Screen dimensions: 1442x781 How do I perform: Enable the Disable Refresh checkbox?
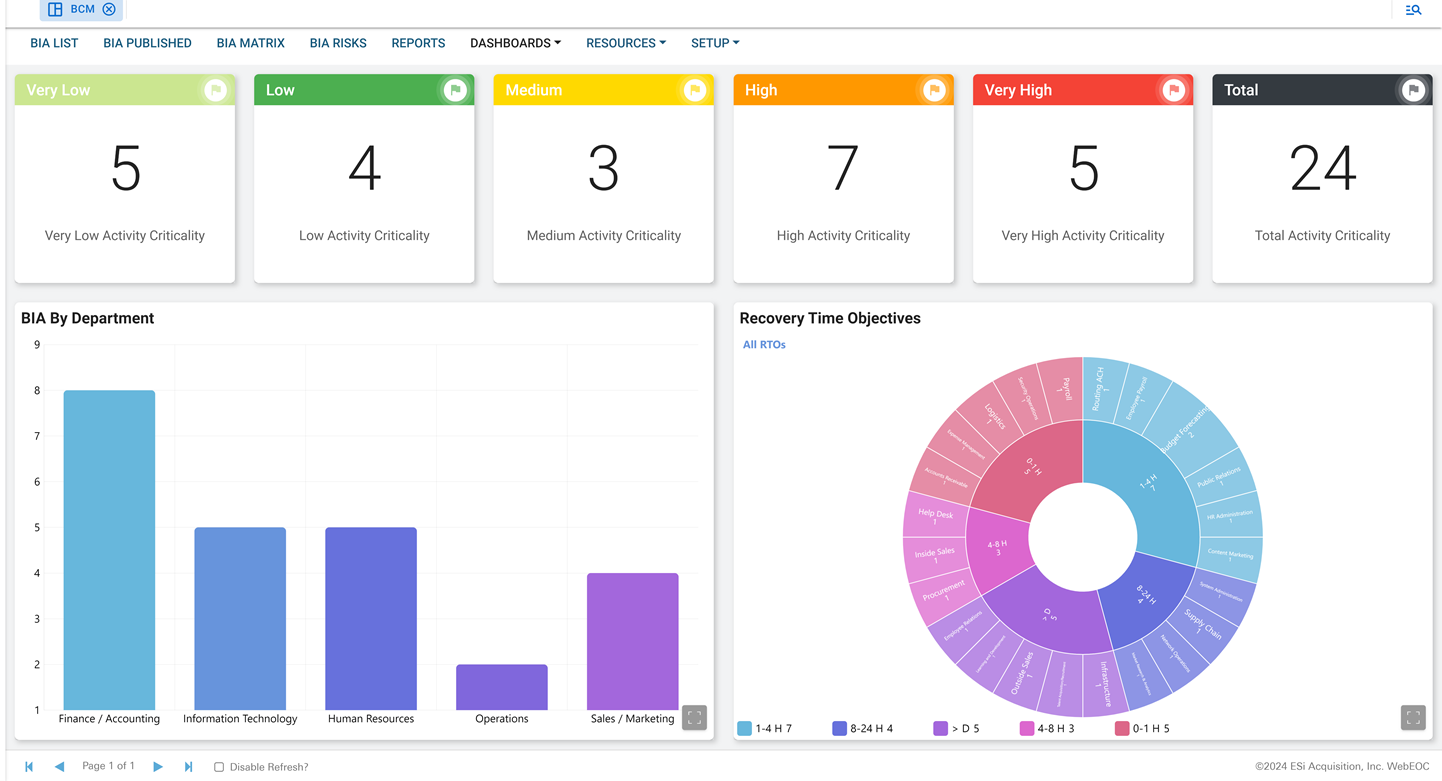tap(218, 766)
